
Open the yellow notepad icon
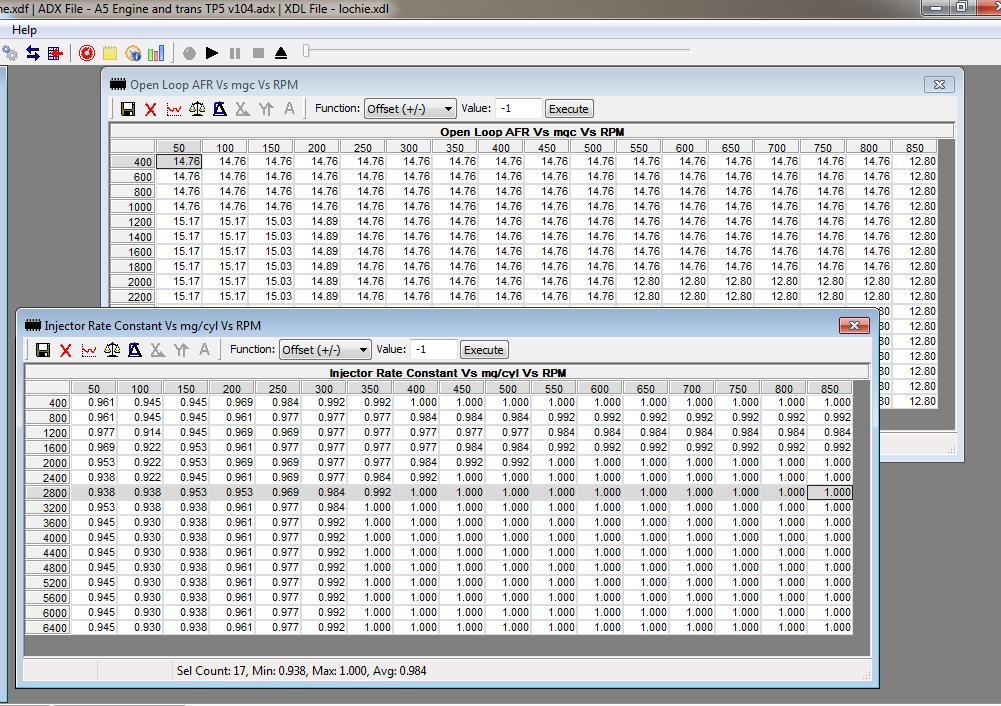point(110,53)
